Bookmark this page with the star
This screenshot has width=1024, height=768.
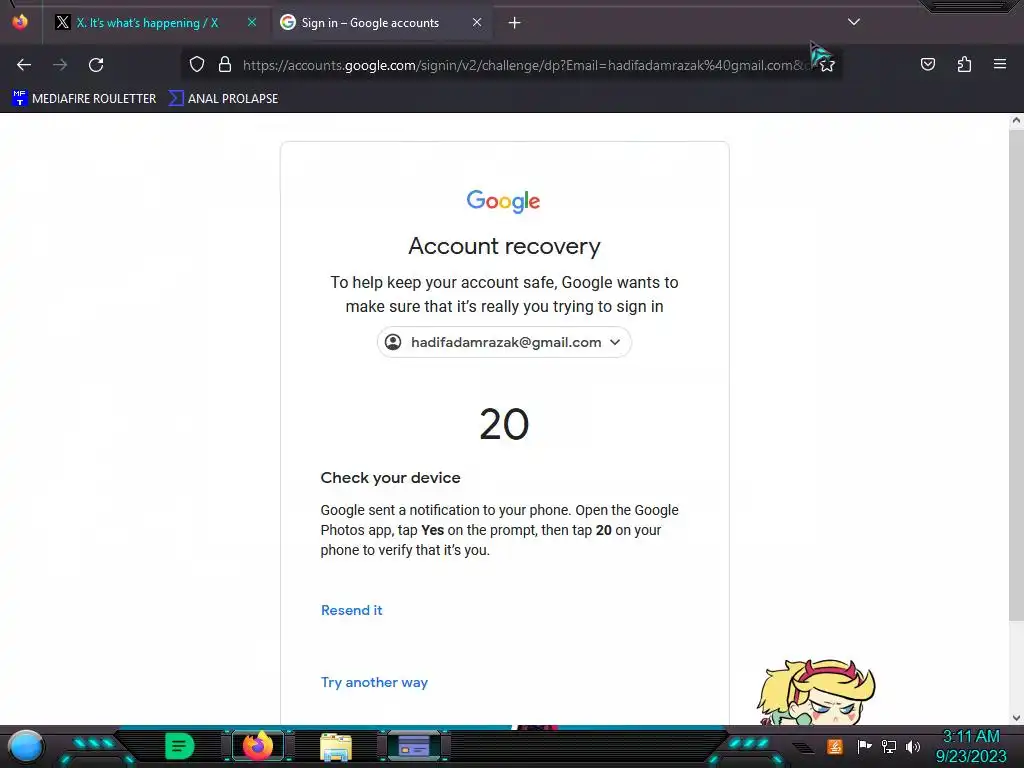point(827,65)
